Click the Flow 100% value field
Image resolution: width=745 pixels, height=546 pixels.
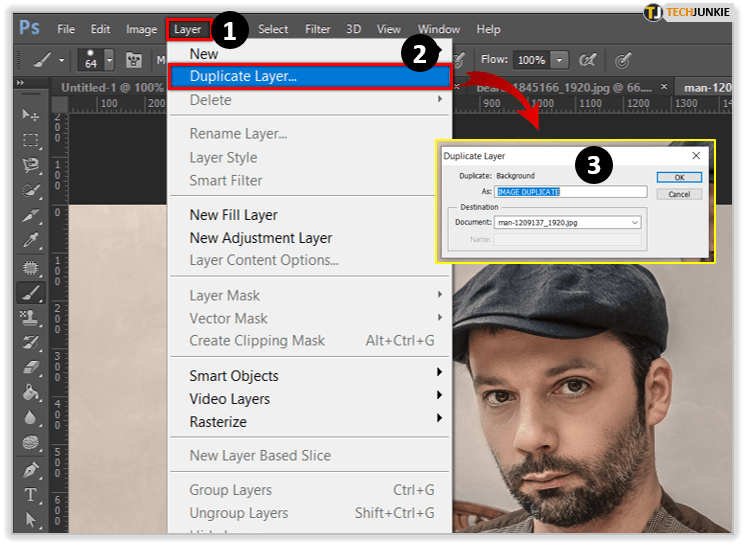point(530,60)
